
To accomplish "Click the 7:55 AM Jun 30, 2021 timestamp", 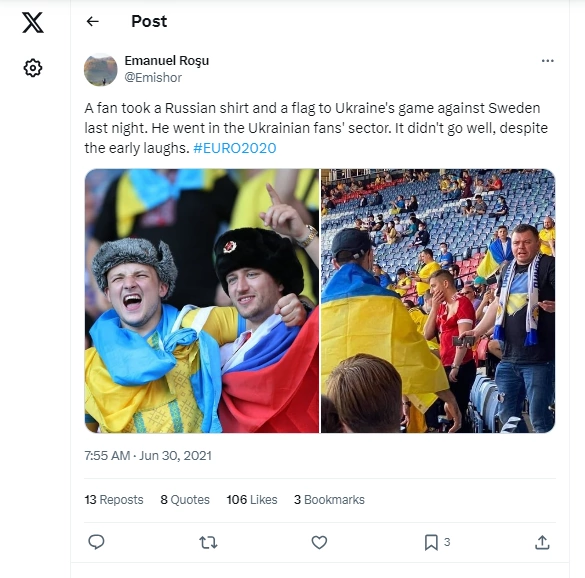I will pos(148,456).
